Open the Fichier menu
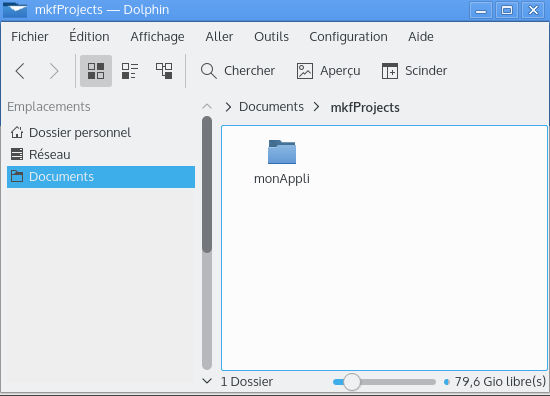The image size is (550, 396). (30, 36)
